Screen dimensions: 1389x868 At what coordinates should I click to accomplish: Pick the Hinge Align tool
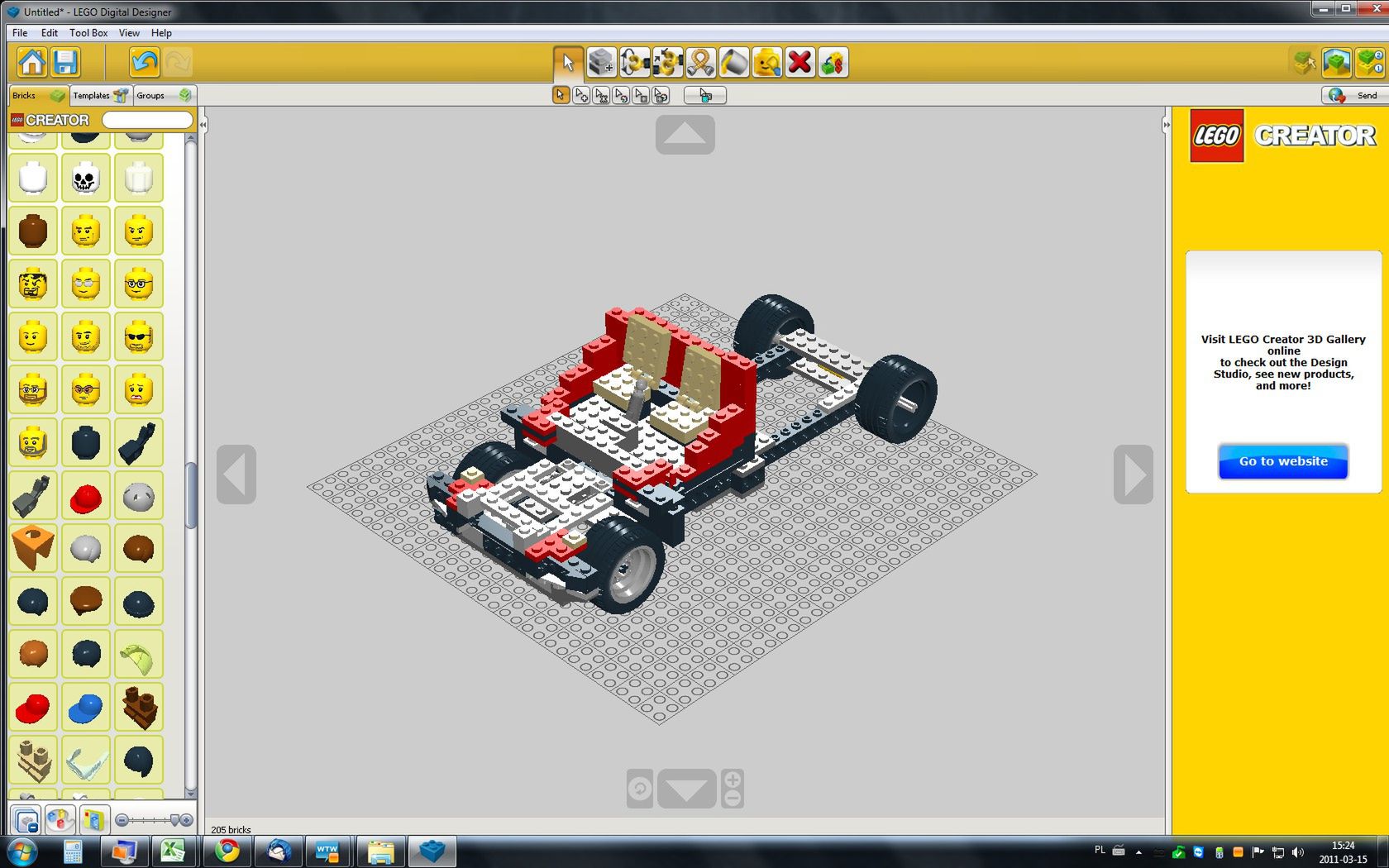(667, 63)
